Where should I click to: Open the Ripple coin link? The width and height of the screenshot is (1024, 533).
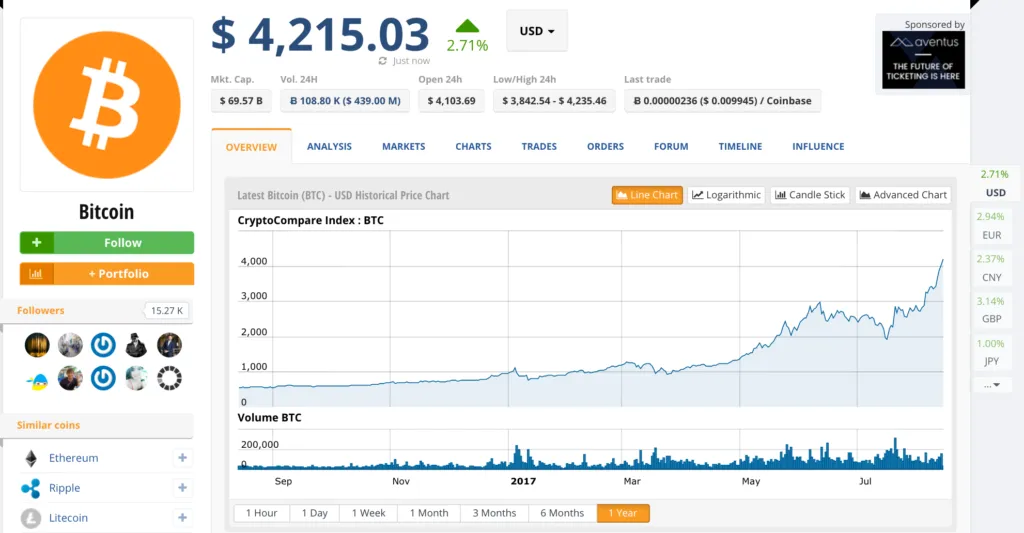(64, 488)
